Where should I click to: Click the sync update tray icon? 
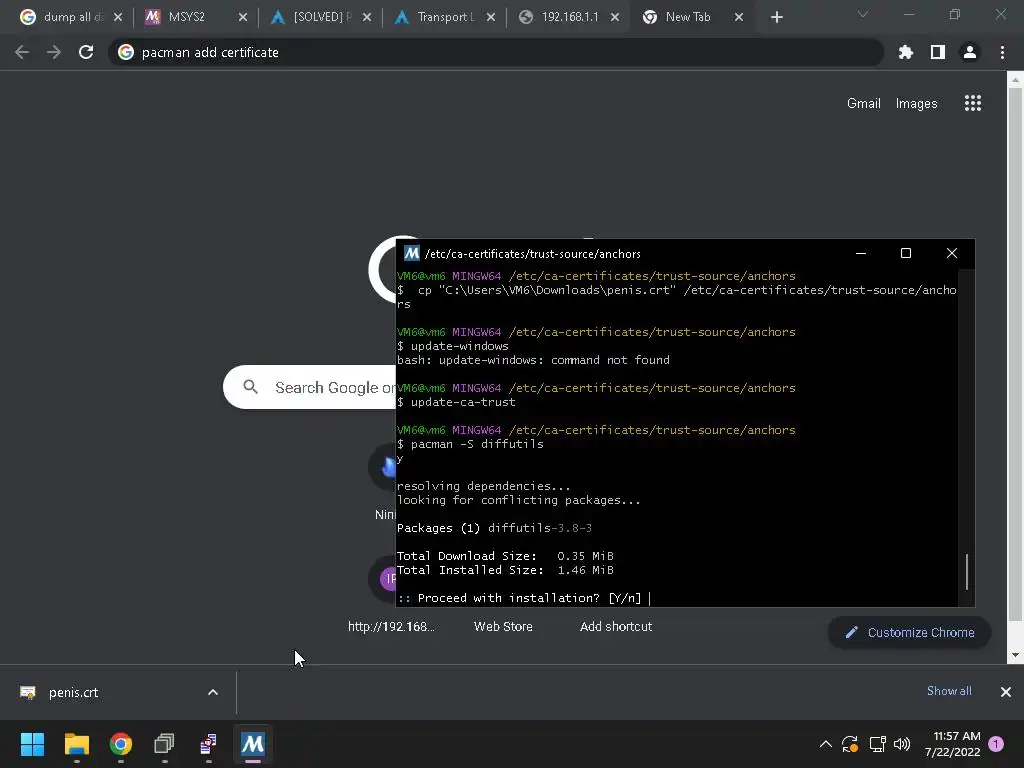[850, 744]
